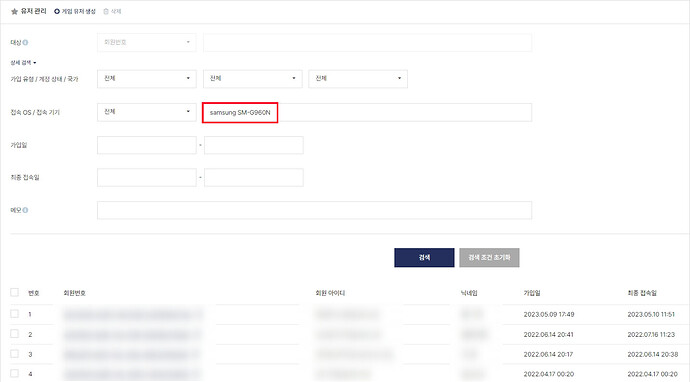Toggle the select-all checkbox in table header
Viewport: 690px width, 382px height.
[x=15, y=292]
